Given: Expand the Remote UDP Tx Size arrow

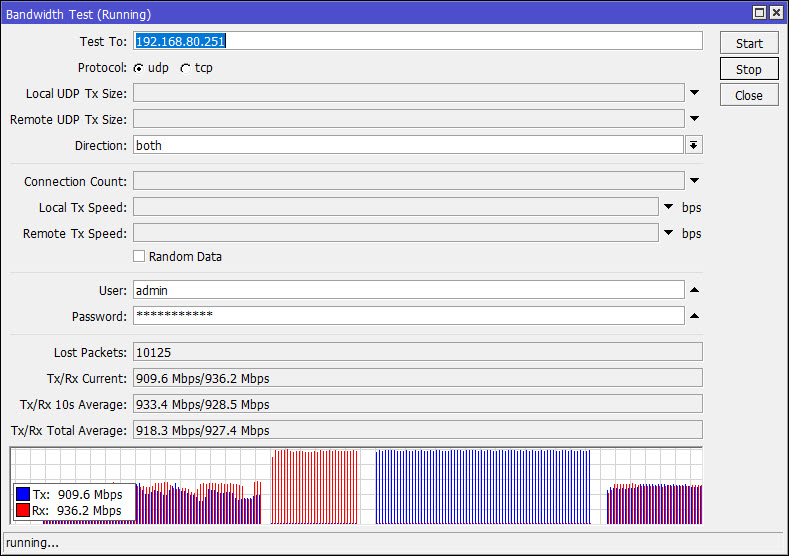Looking at the screenshot, I should pyautogui.click(x=694, y=119).
